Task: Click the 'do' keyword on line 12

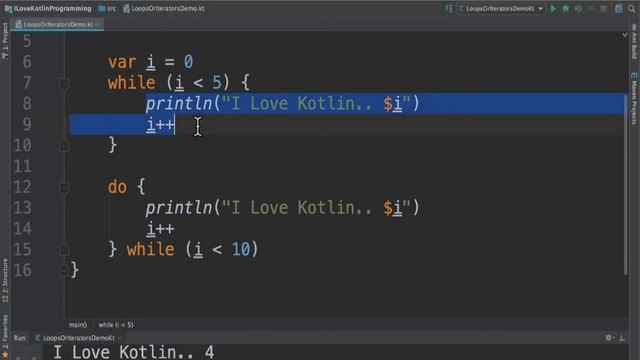Action: 118,187
